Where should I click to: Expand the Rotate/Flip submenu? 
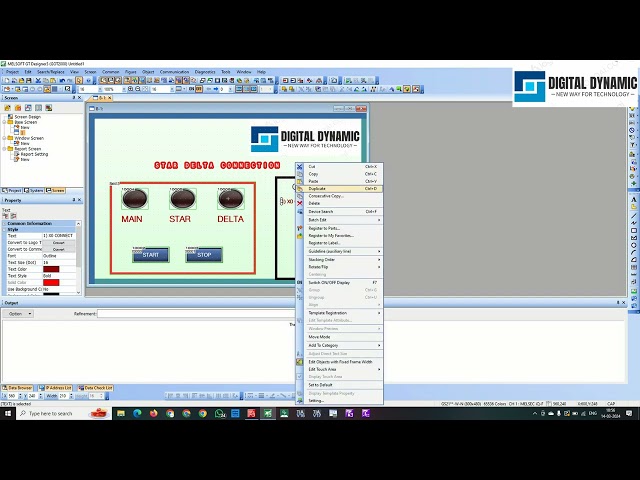[x=344, y=267]
